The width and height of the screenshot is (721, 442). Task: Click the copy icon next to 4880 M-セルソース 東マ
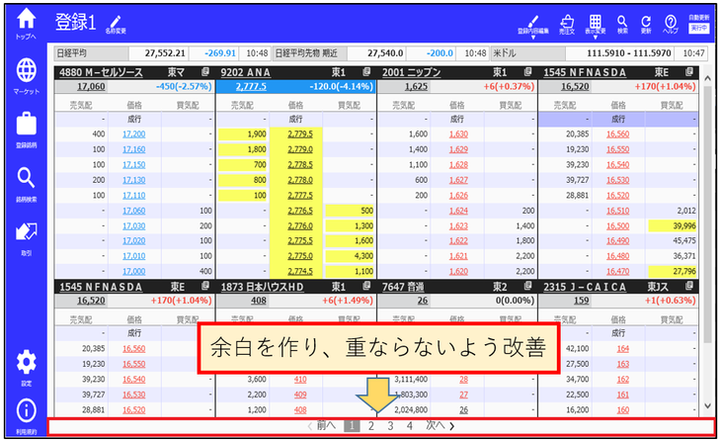tap(205, 71)
